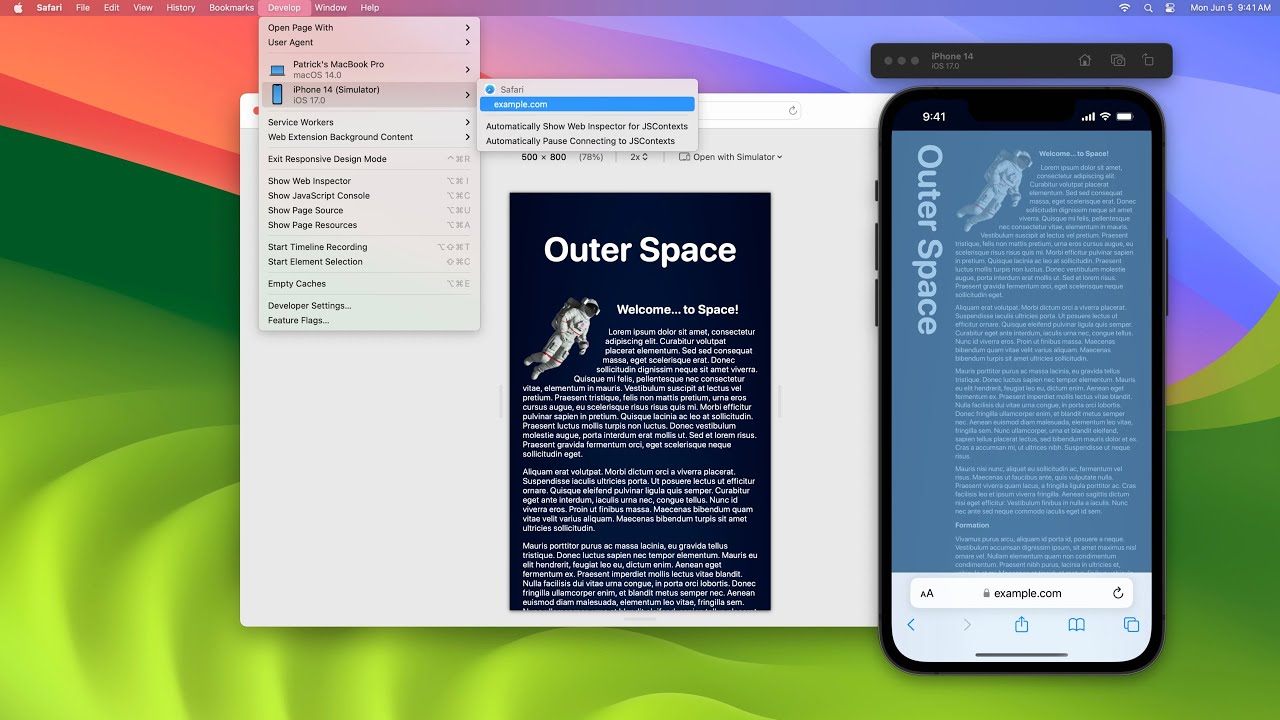Viewport: 1280px width, 720px height.
Task: Click iPhone 14 title in Simulator toolbar
Action: pos(952,56)
